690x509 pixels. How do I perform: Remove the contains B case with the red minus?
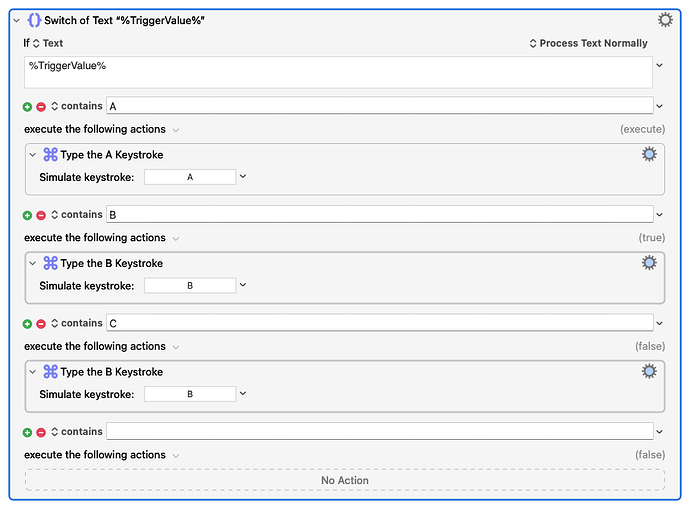pyautogui.click(x=41, y=215)
